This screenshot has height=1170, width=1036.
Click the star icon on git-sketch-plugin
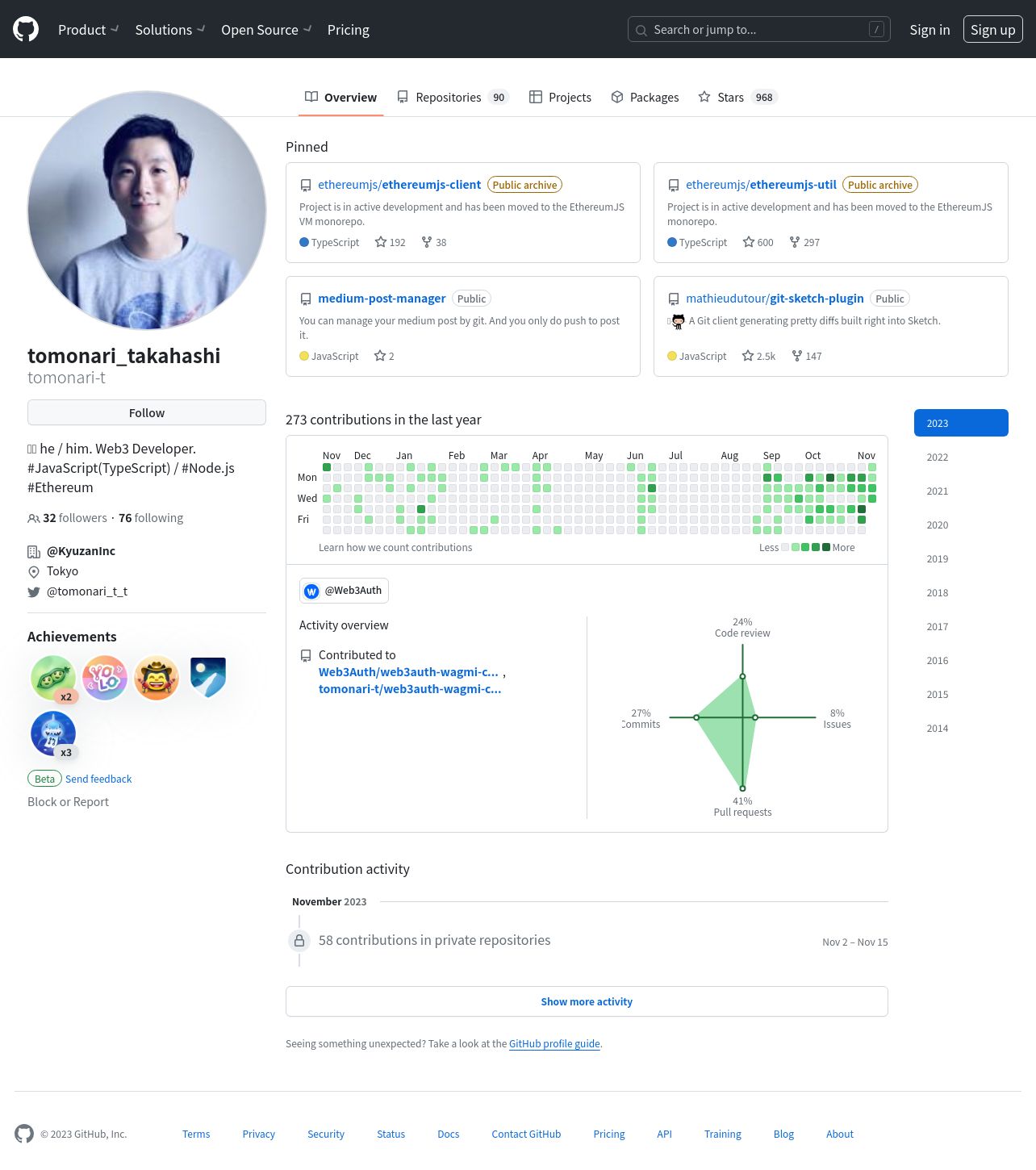tap(748, 356)
